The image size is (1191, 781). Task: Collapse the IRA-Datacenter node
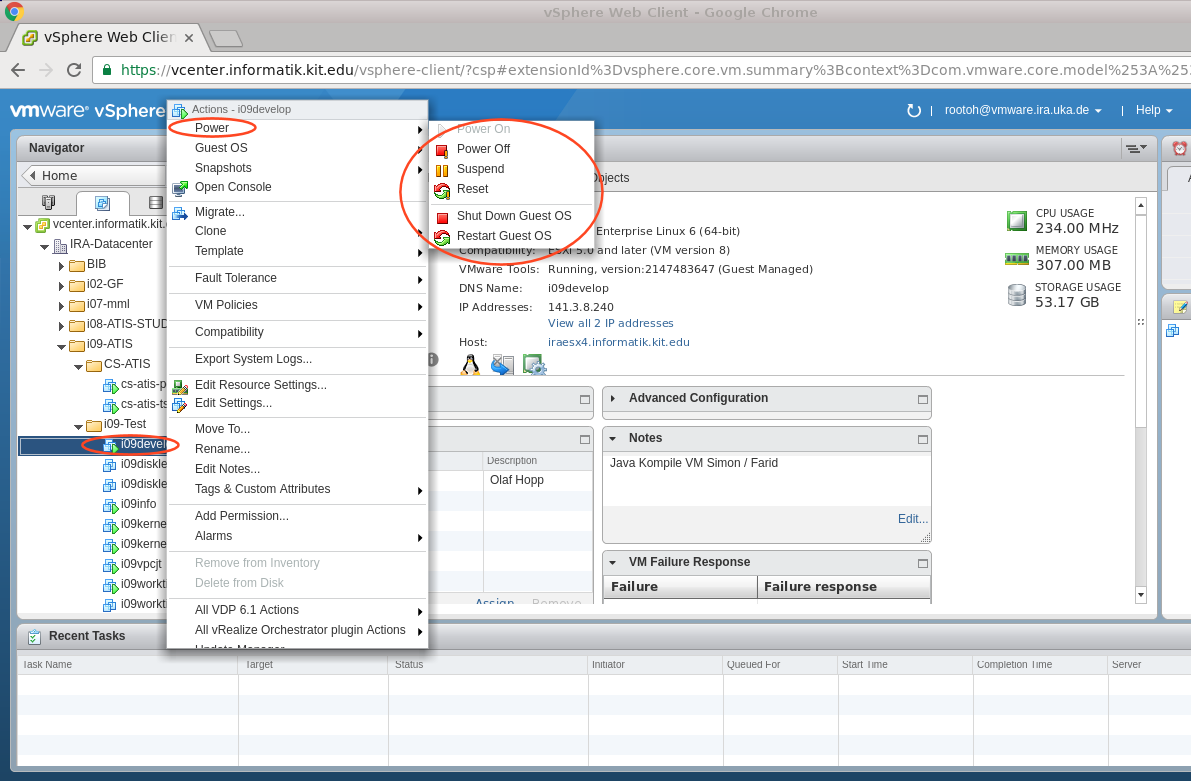[x=45, y=246]
